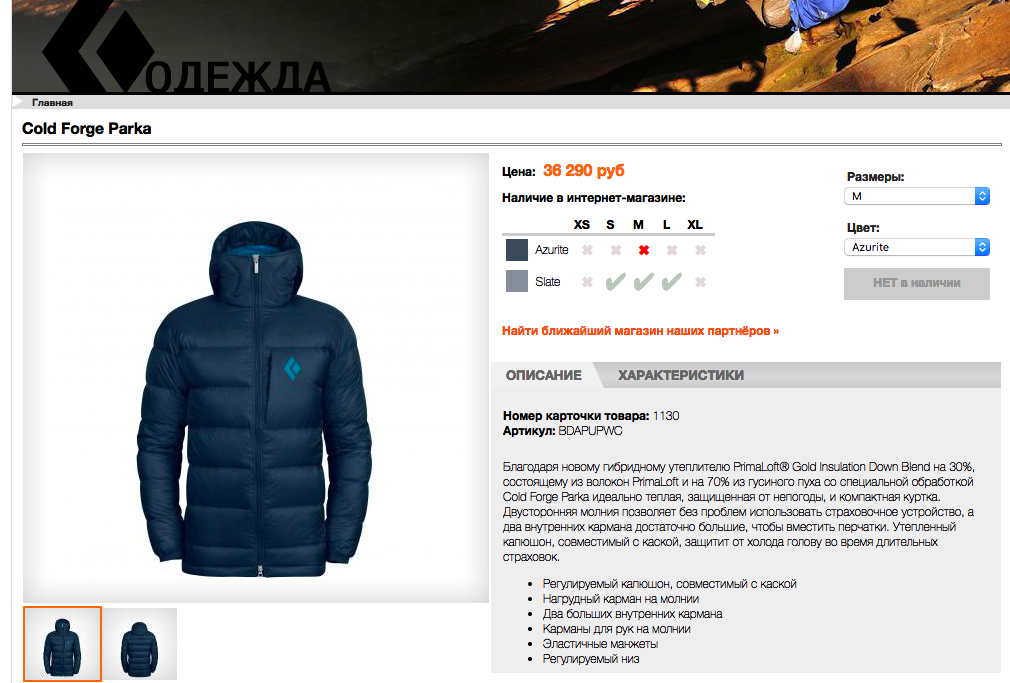Switch to the ХАРАКТЕРИСТИКИ tab
Image resolution: width=1010 pixels, height=683 pixels.
pos(681,375)
